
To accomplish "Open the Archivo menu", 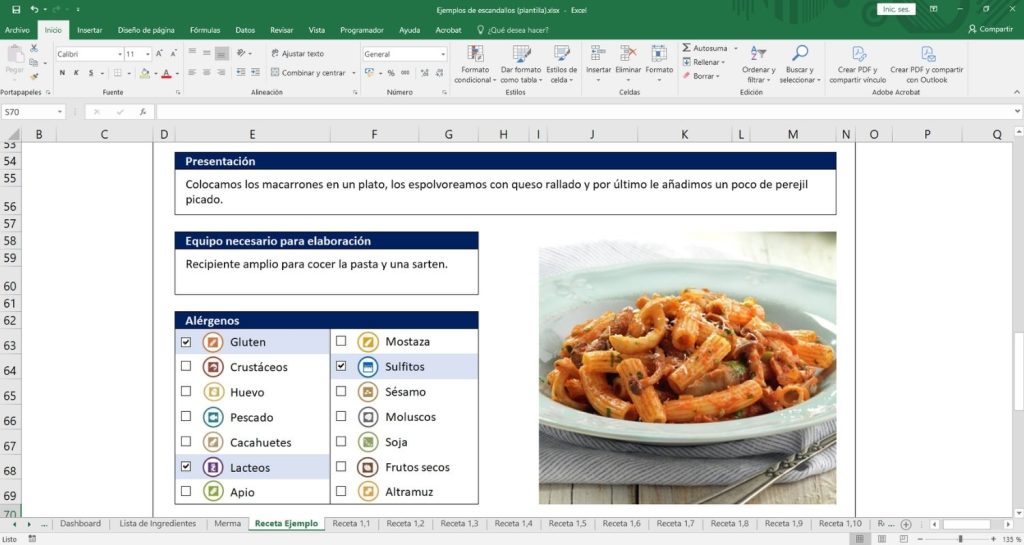I will click(x=17, y=30).
